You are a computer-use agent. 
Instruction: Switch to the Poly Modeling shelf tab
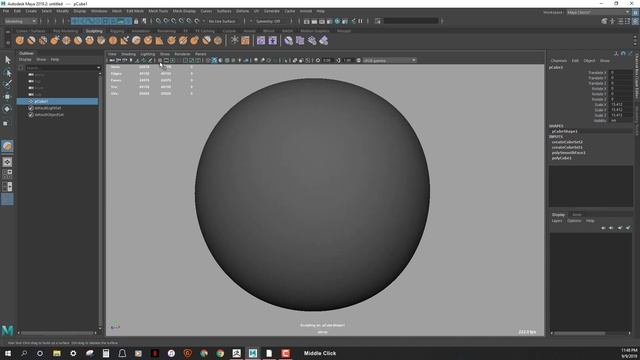[65, 31]
